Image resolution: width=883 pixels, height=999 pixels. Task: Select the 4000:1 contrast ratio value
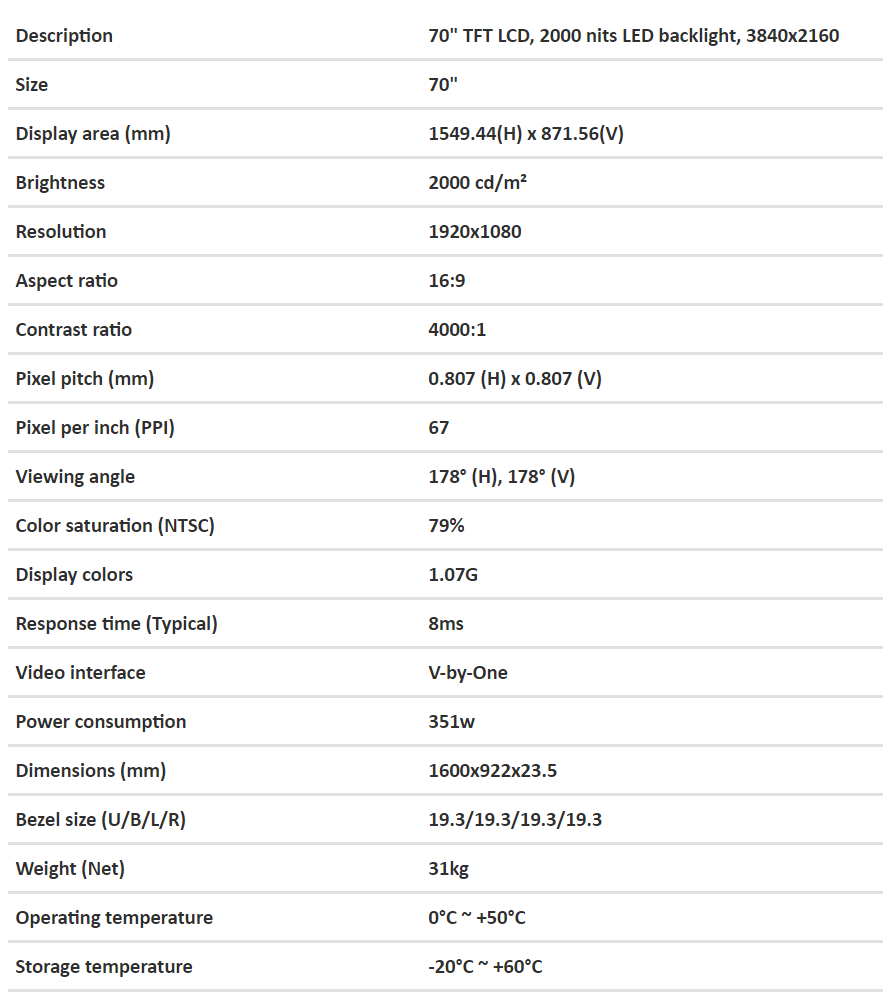[457, 330]
